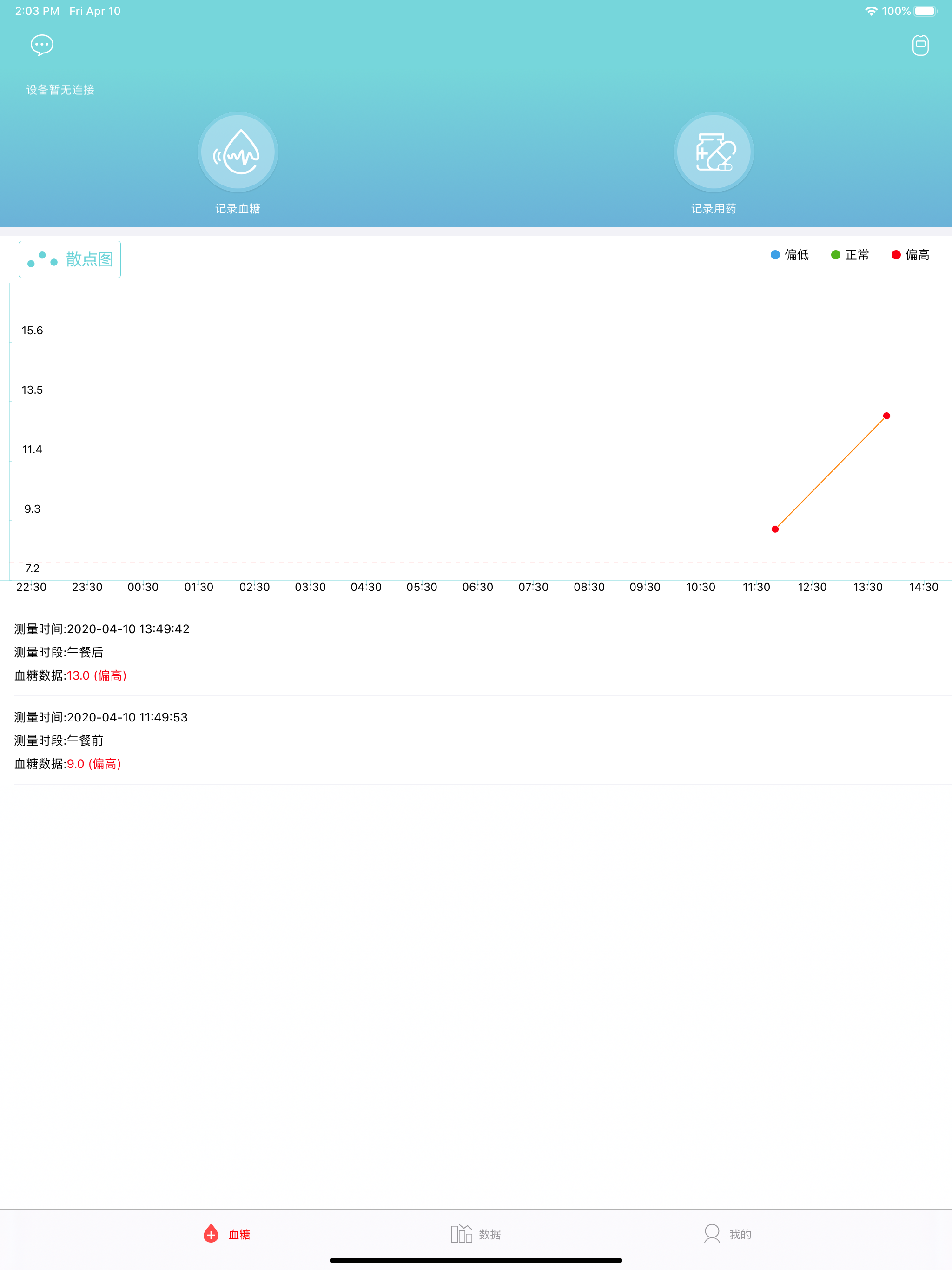
Task: Click the green 正常 legend dot
Action: point(835,255)
